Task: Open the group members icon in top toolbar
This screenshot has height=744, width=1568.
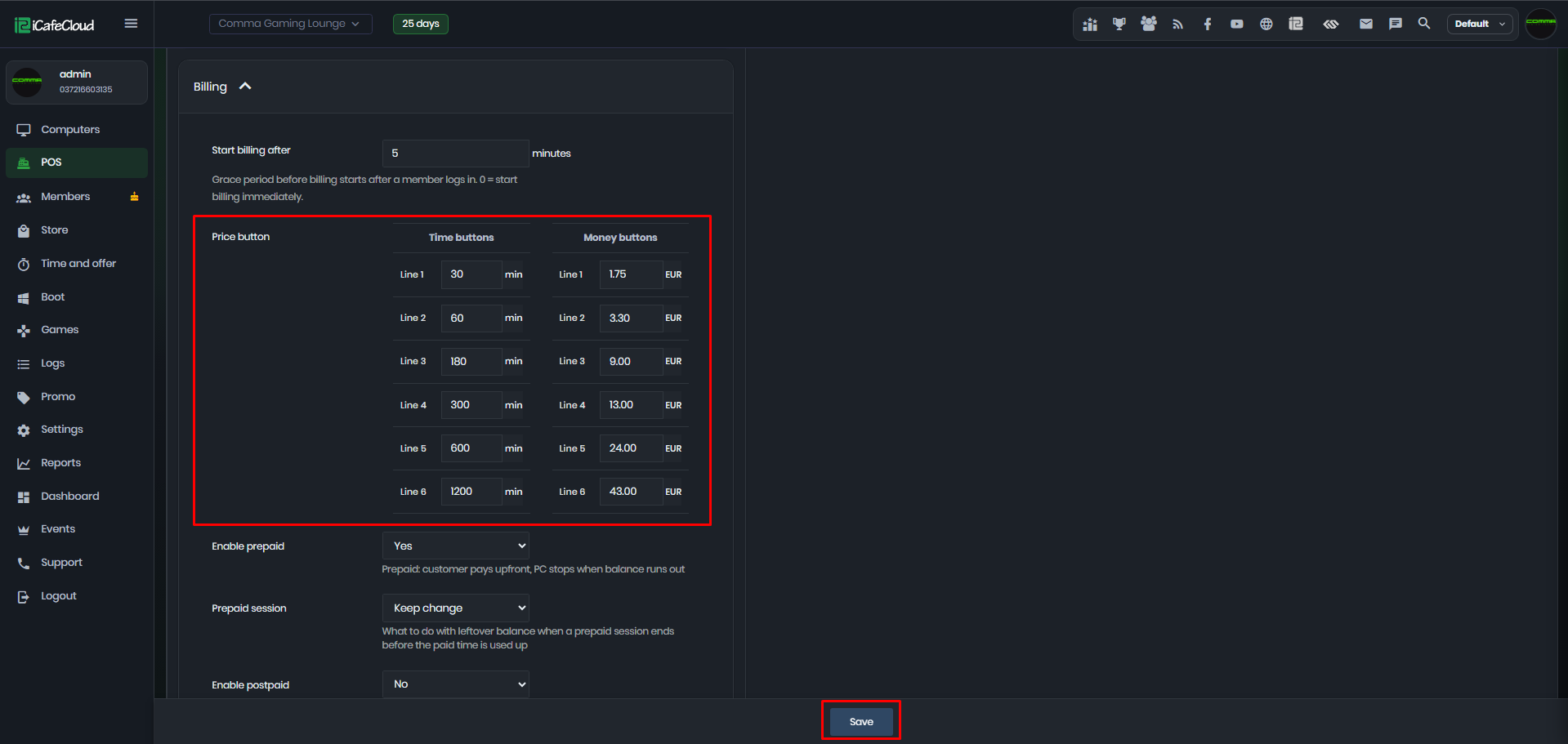Action: pyautogui.click(x=1149, y=24)
